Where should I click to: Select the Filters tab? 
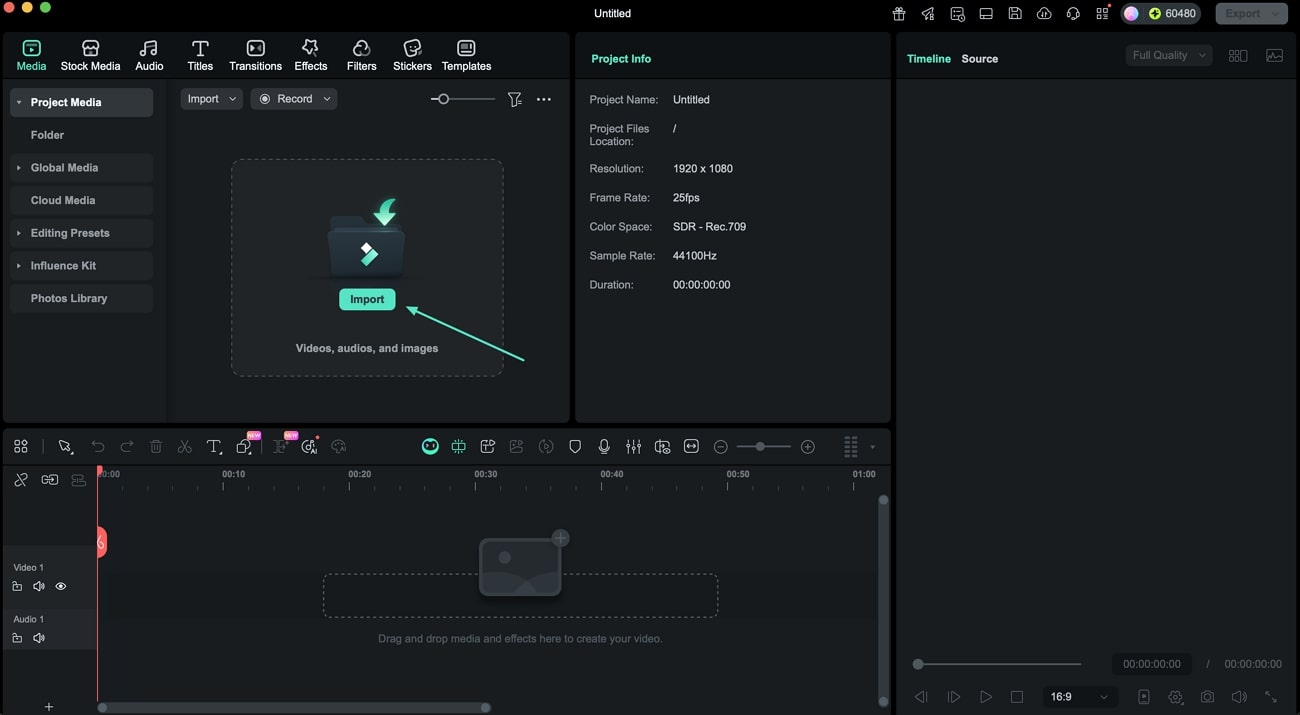[361, 55]
